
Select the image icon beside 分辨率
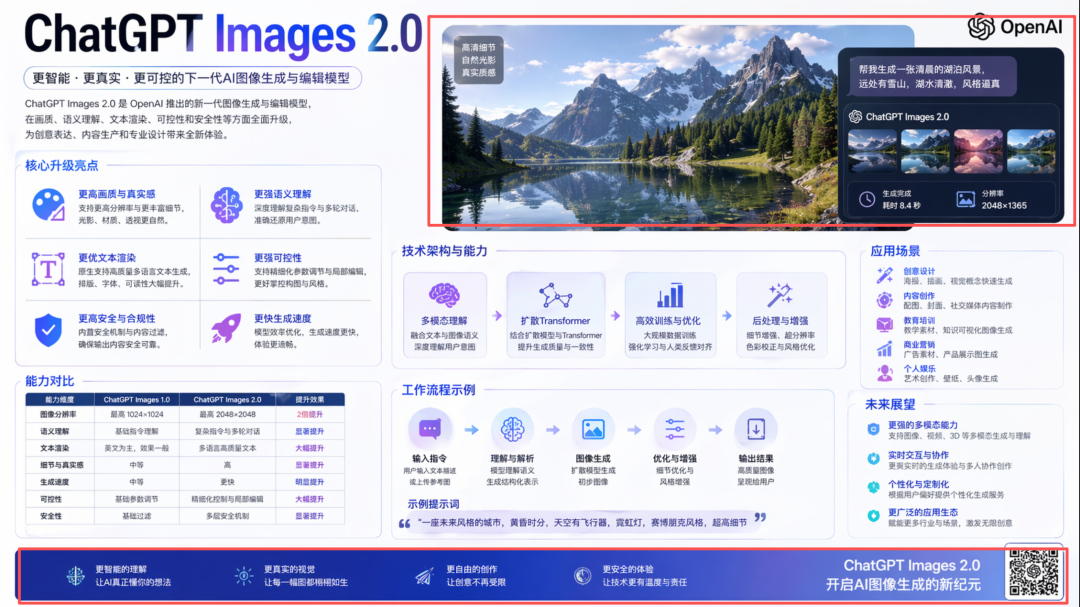click(966, 199)
